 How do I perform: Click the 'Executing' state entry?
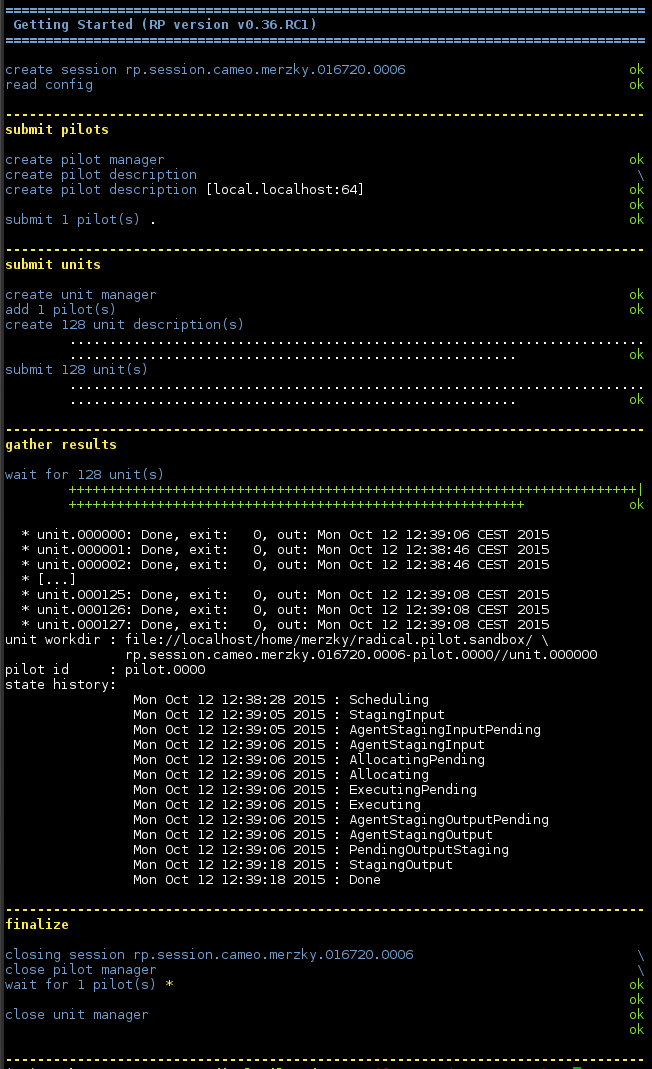[277, 804]
